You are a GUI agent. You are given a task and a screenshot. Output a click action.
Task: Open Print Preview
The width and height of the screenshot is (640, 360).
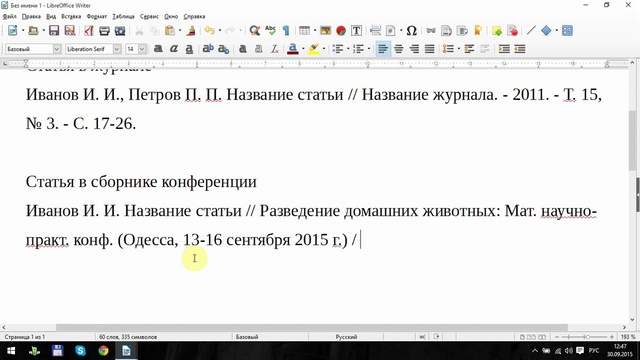pyautogui.click(x=120, y=31)
